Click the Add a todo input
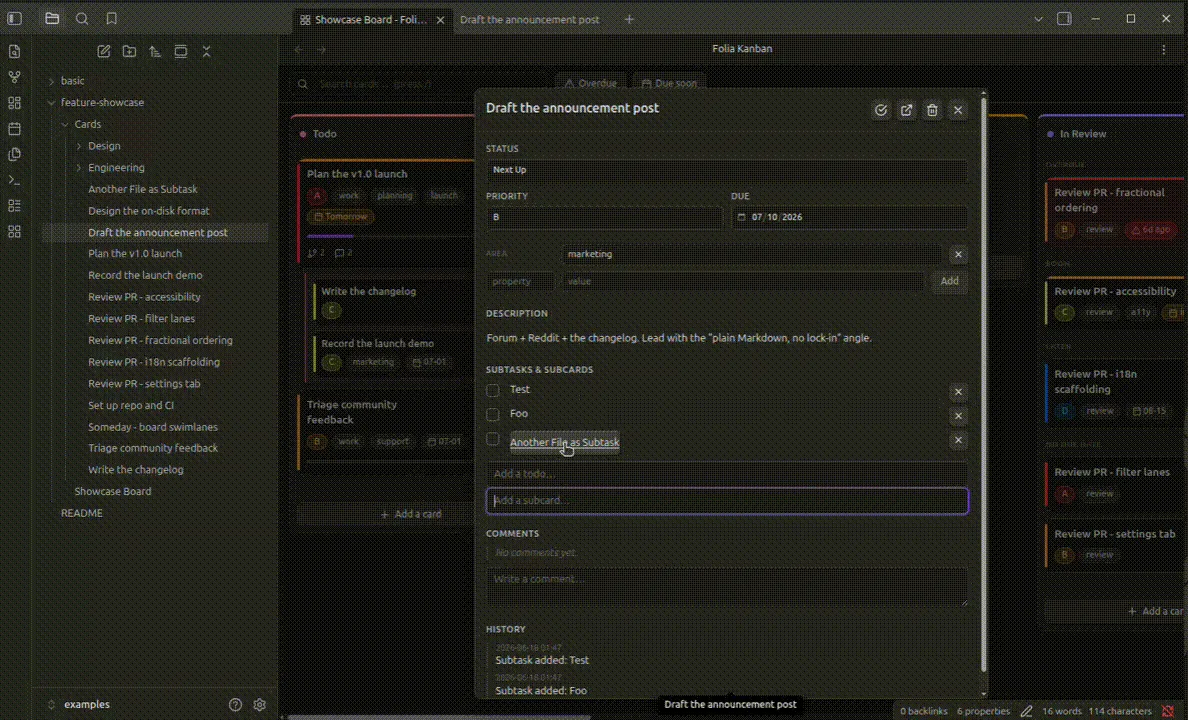This screenshot has width=1188, height=720. pos(726,474)
